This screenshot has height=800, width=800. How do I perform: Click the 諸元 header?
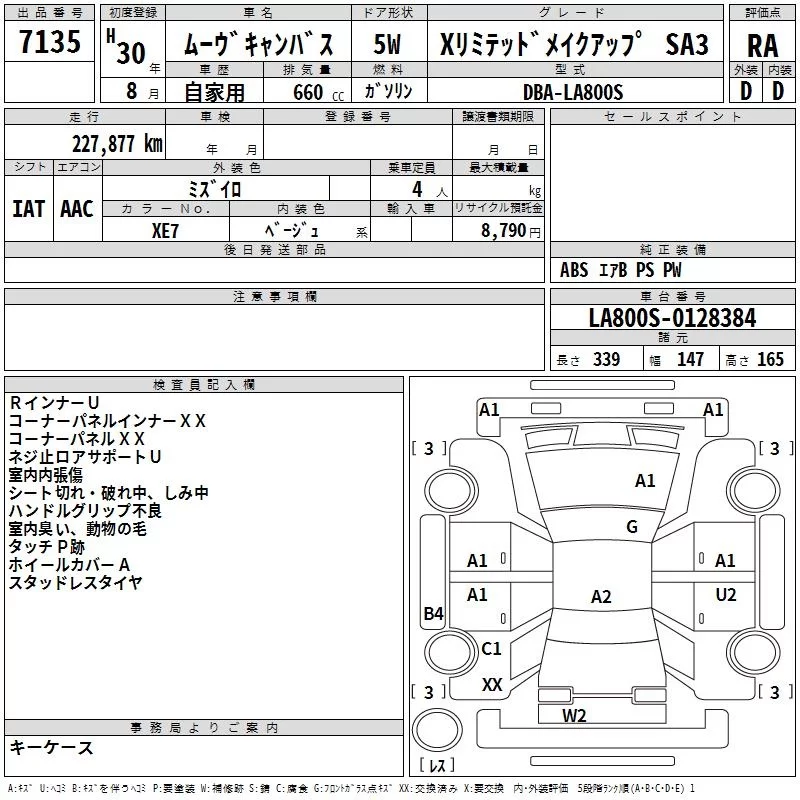[x=672, y=337]
